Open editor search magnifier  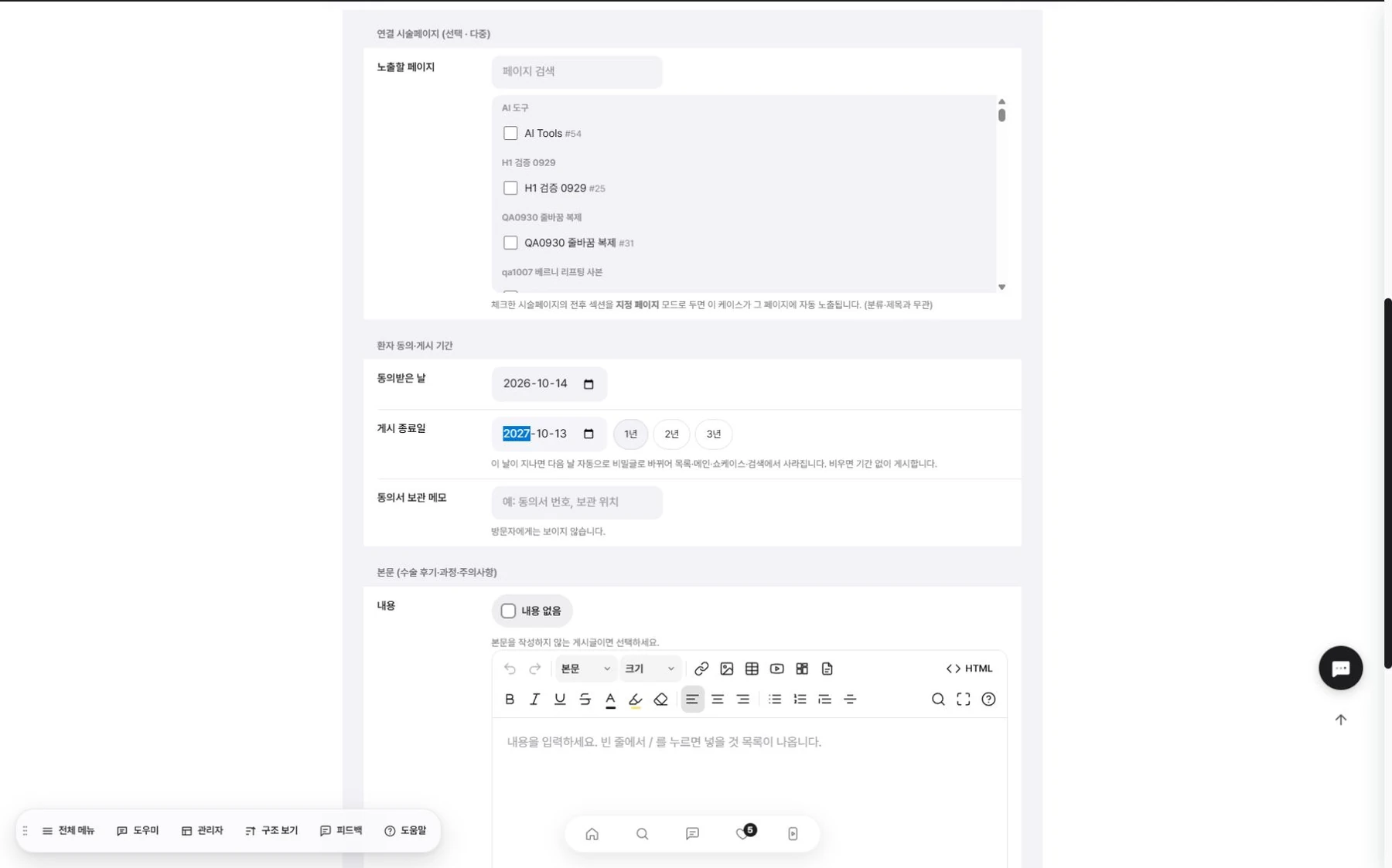coord(938,699)
